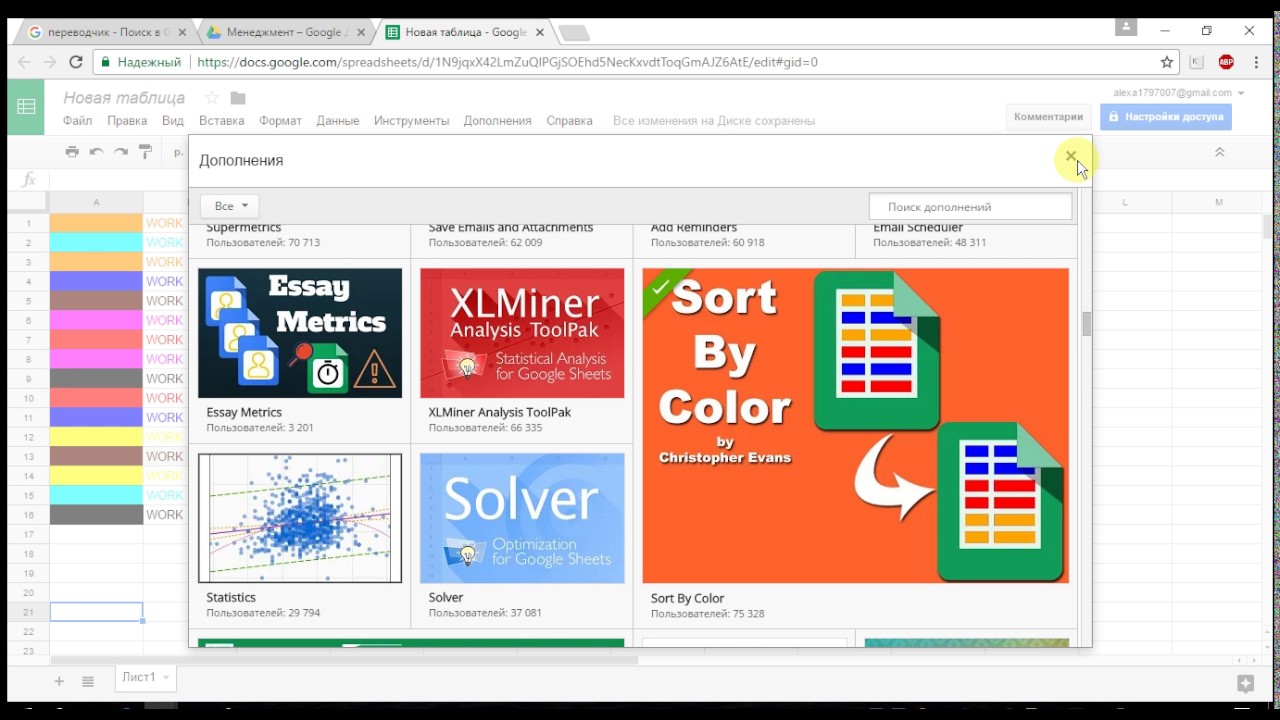Viewport: 1280px width, 720px height.
Task: Open Лист1 sheet tab dropdown
Action: click(165, 678)
